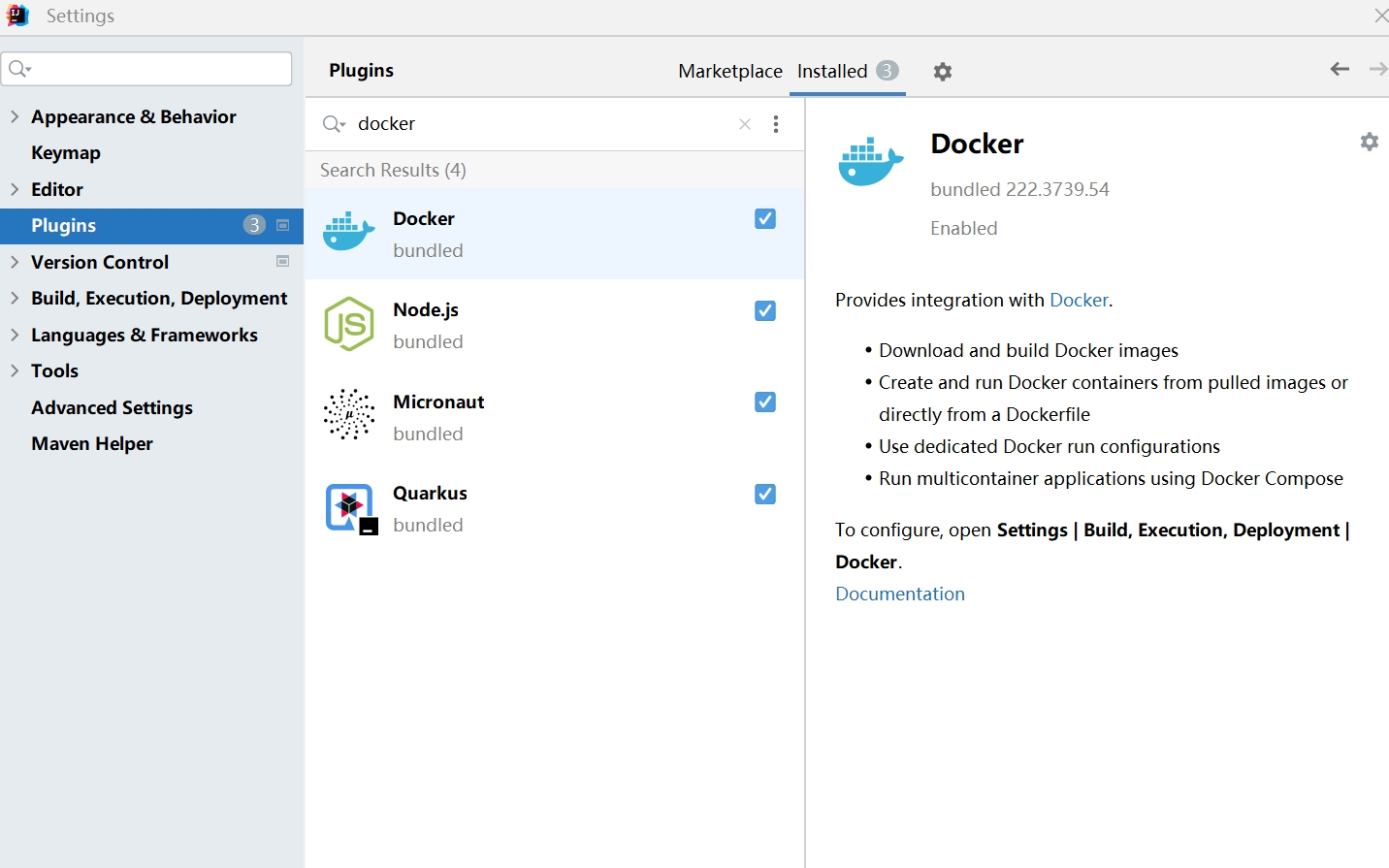Screen dimensions: 1389x868
Task: Uncheck the Node.js plugin checkbox
Action: (765, 310)
